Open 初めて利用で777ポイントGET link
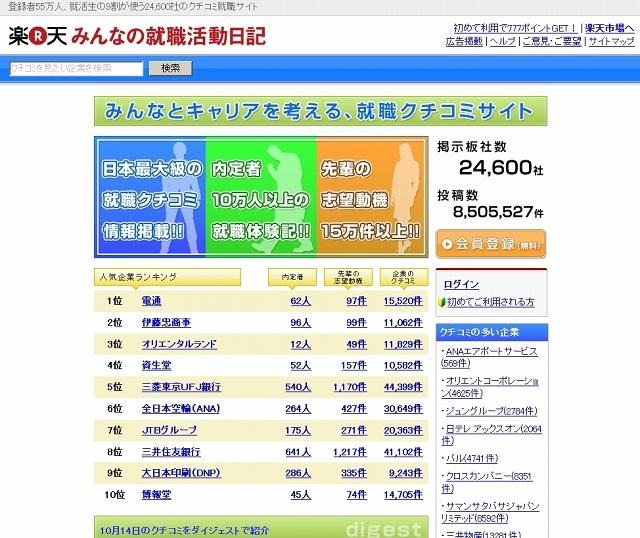This screenshot has width=640, height=538. (x=515, y=28)
